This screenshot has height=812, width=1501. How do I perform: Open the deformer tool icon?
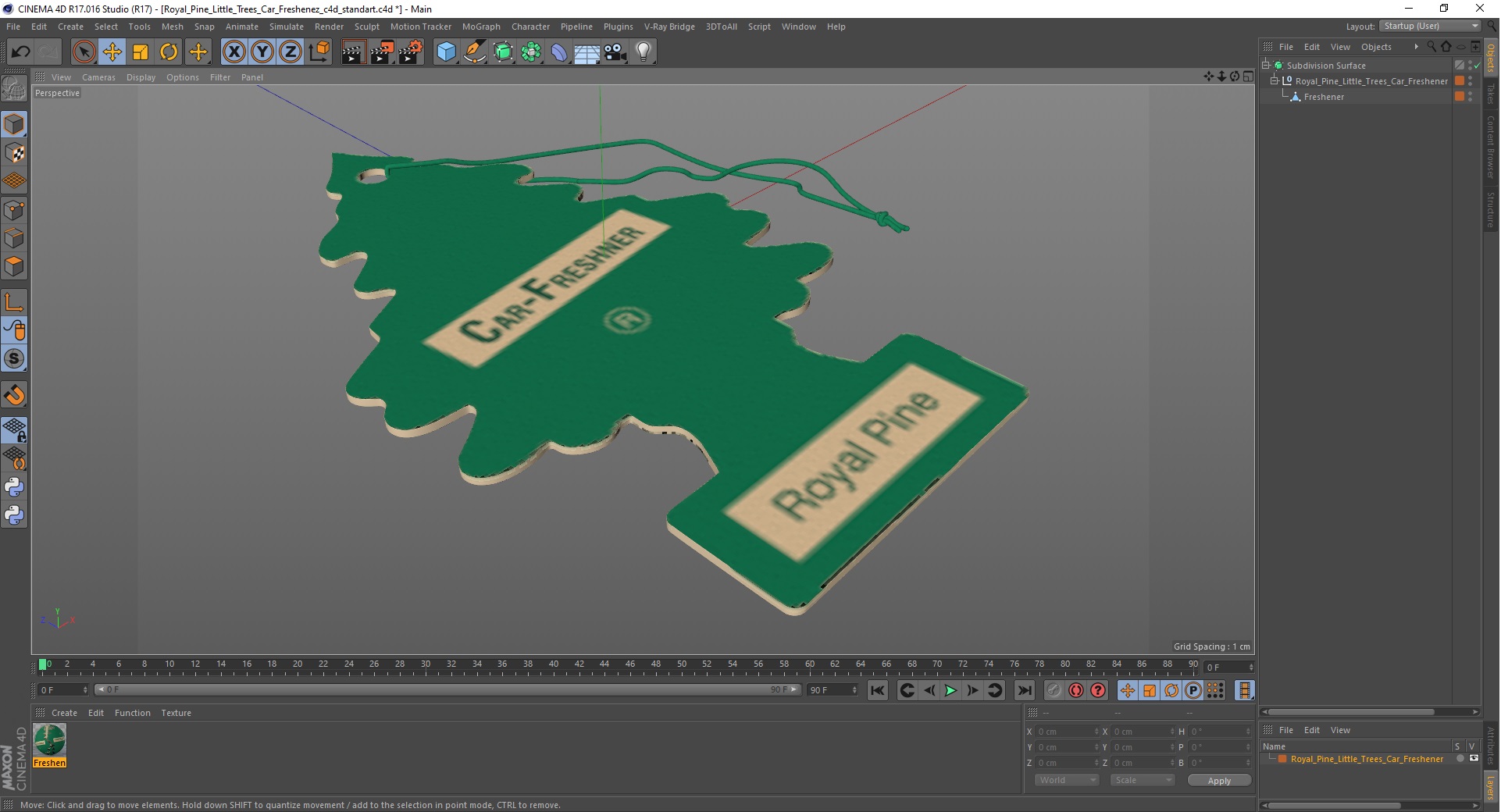[x=560, y=52]
